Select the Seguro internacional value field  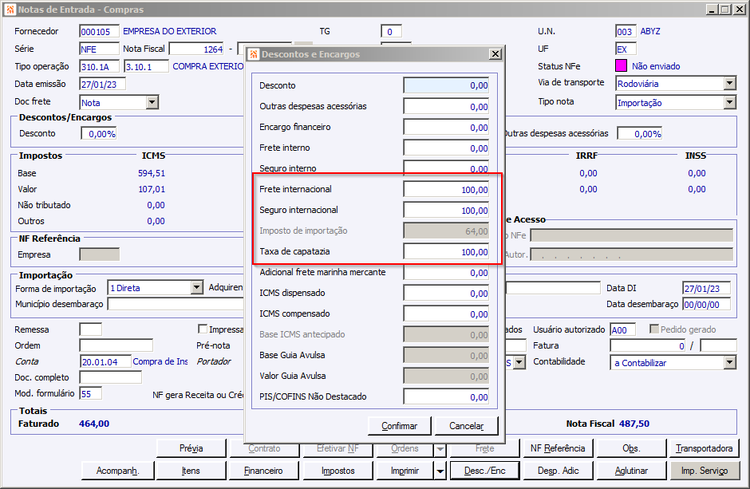coord(446,210)
